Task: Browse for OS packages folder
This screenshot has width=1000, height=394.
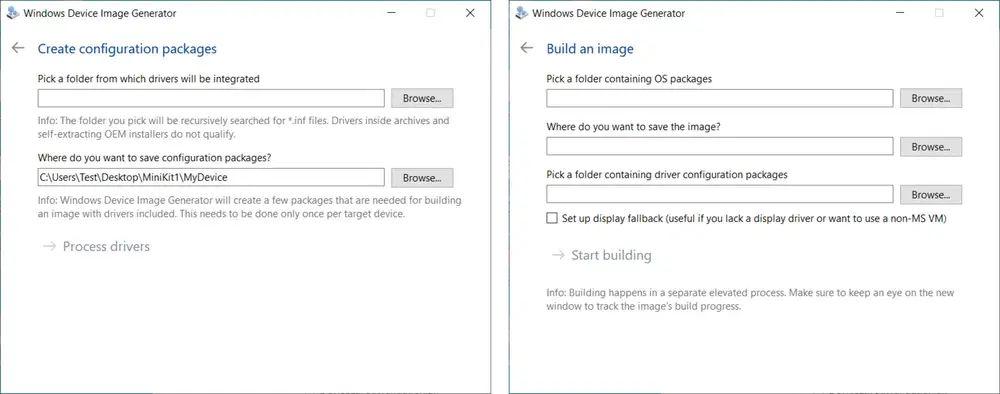Action: tap(930, 98)
